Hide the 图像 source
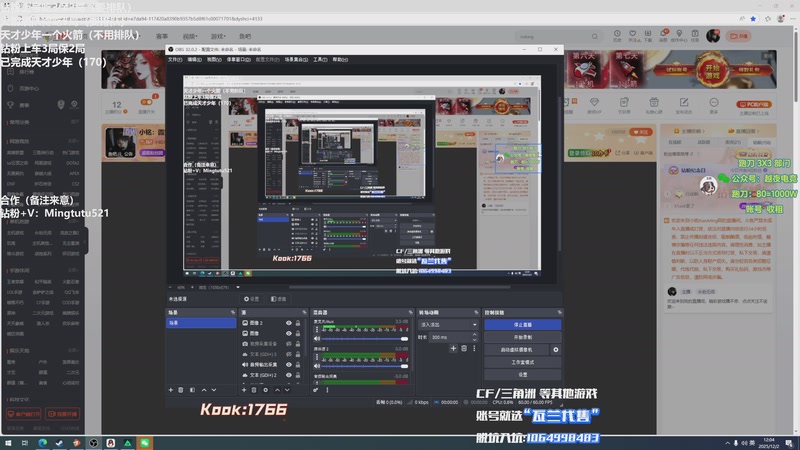 (x=289, y=333)
